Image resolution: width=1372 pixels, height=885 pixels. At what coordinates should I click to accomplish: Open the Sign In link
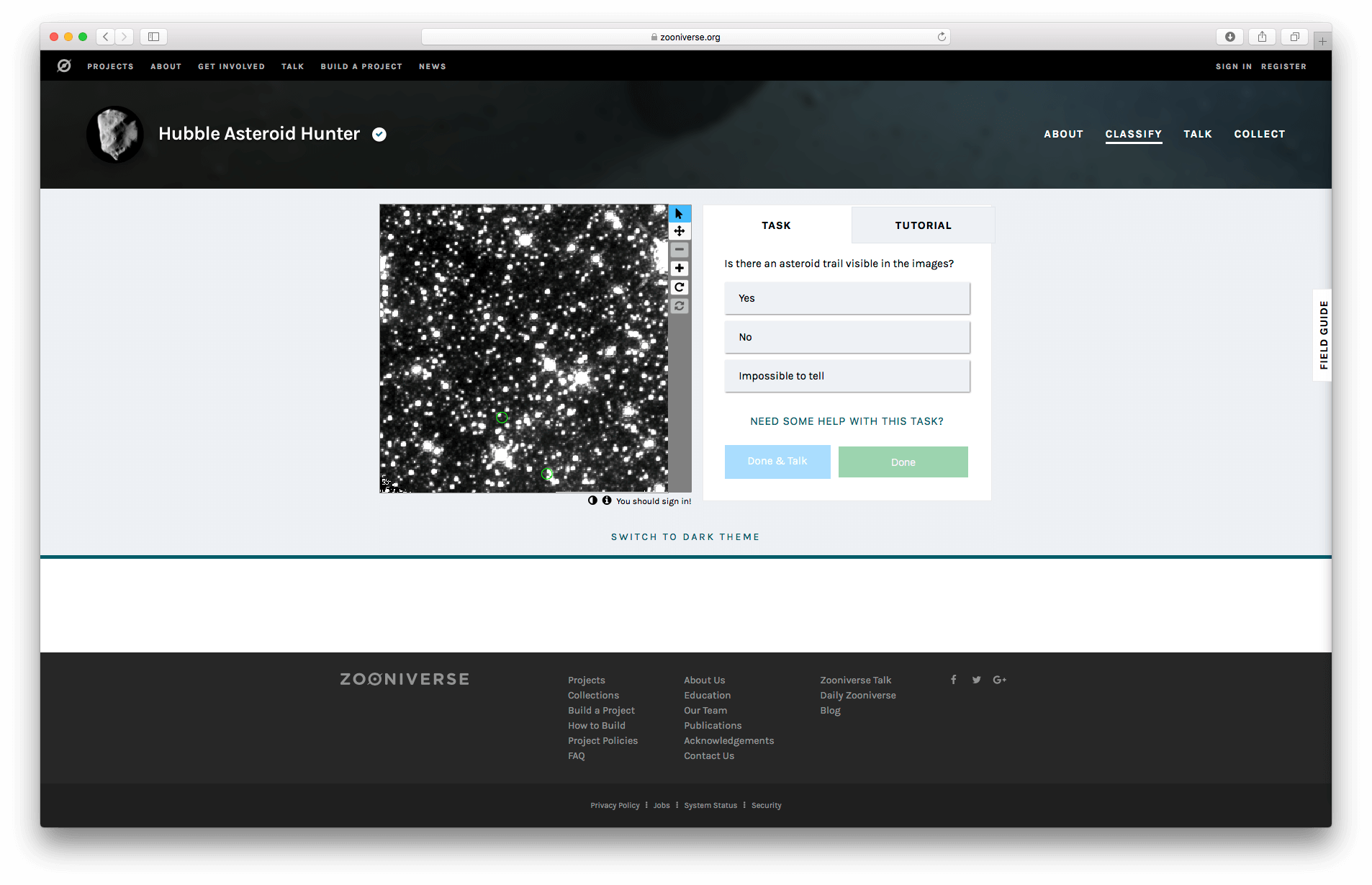(1233, 66)
